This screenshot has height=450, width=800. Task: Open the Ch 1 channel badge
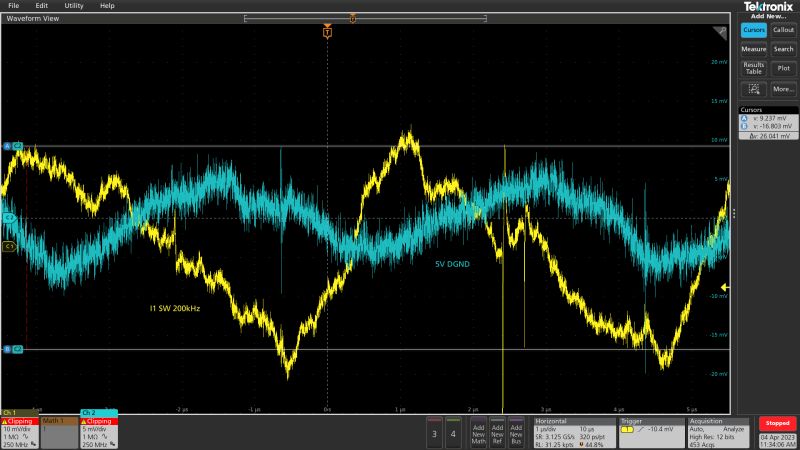pyautogui.click(x=19, y=430)
